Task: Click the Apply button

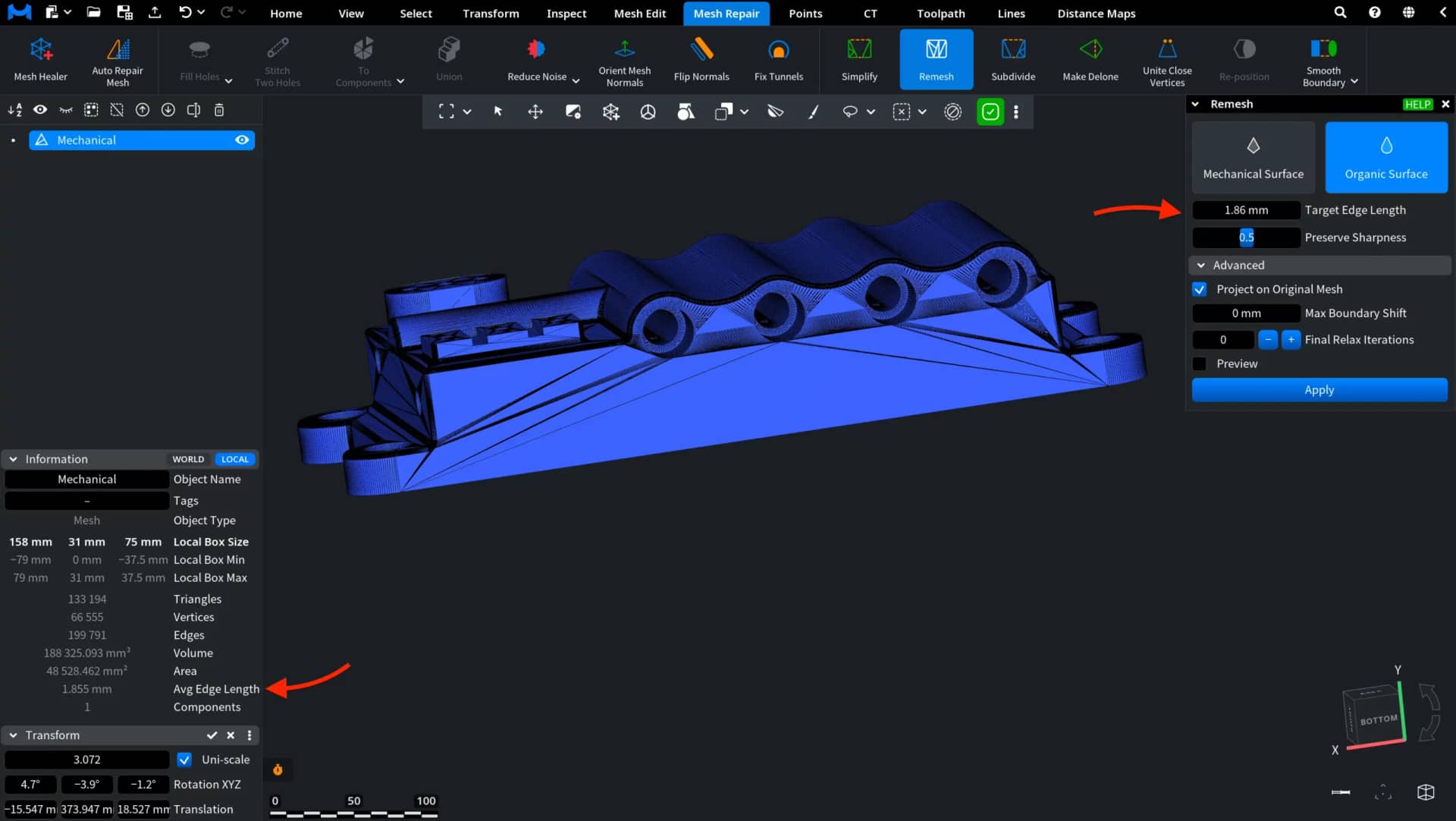Action: pyautogui.click(x=1319, y=389)
